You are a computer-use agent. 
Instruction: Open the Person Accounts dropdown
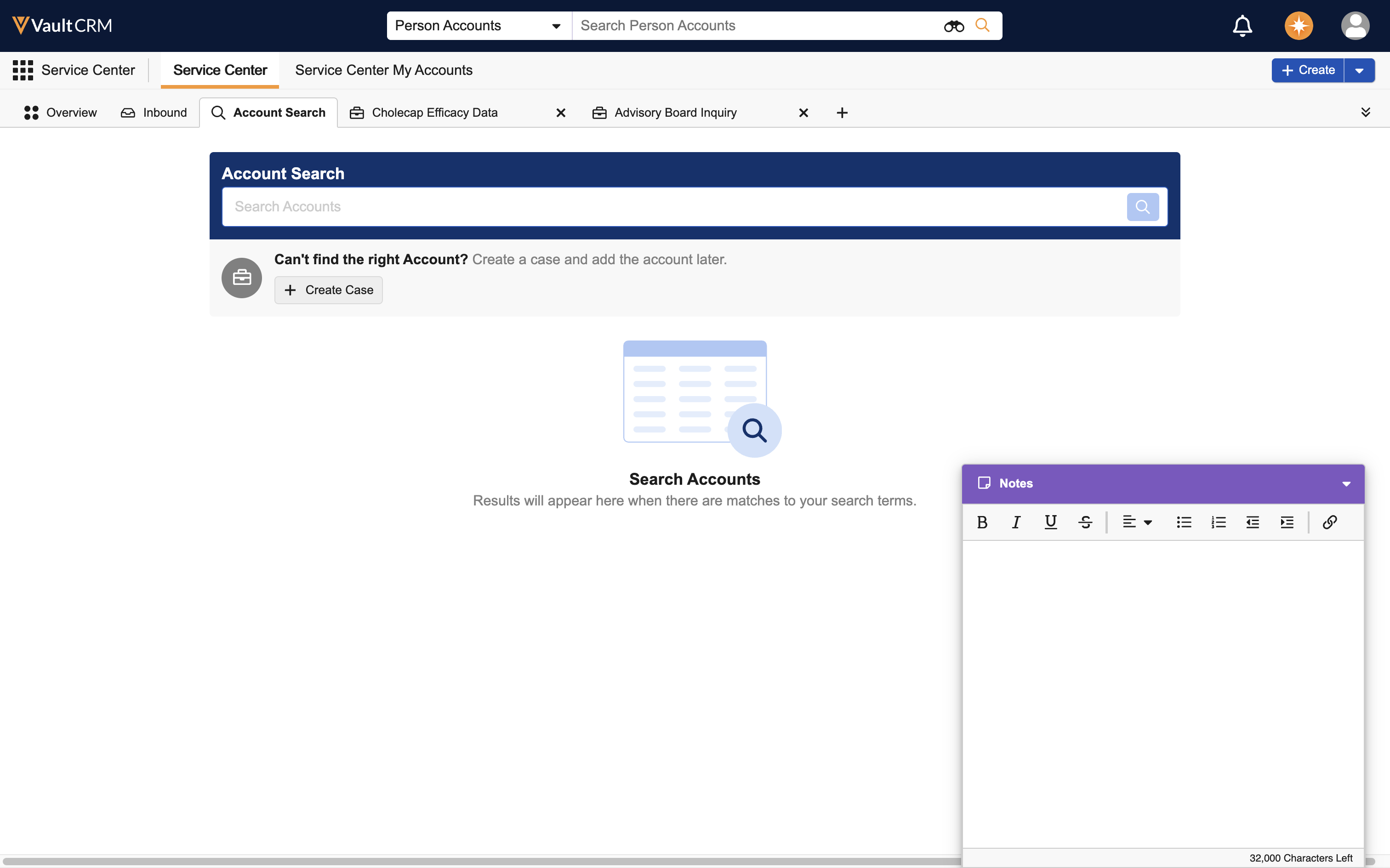[478, 26]
